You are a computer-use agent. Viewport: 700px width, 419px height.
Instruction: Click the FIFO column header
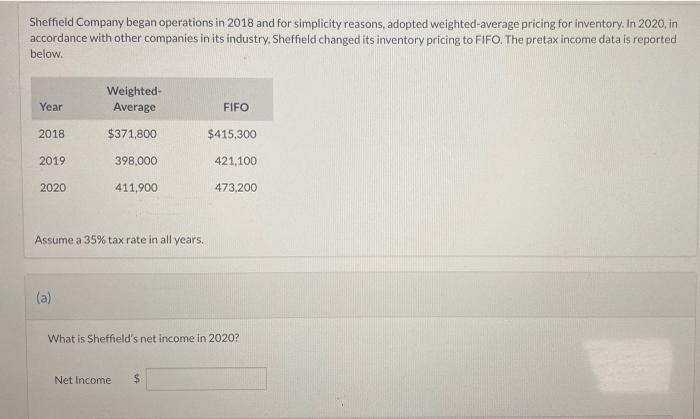[236, 108]
